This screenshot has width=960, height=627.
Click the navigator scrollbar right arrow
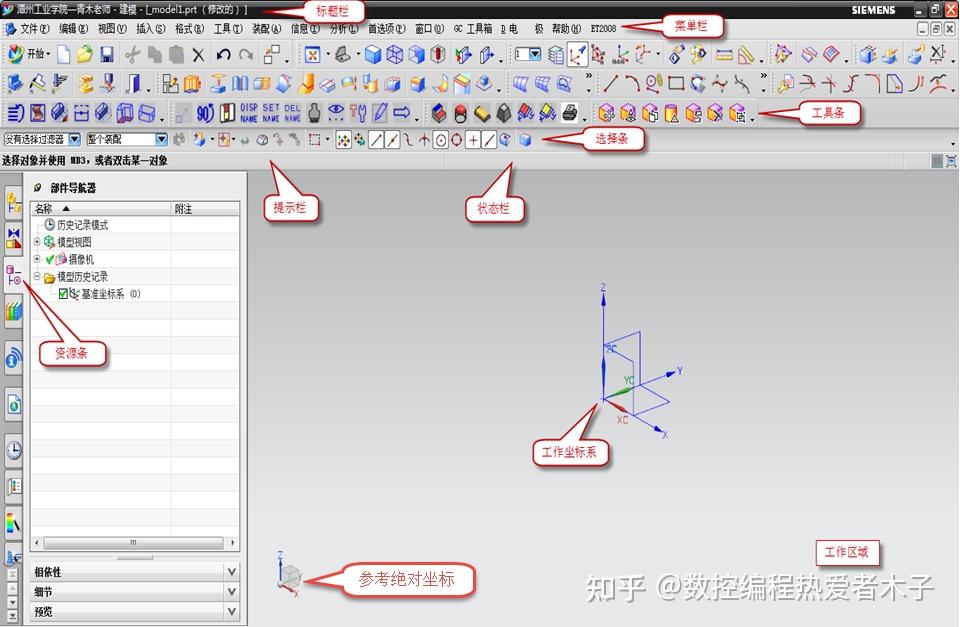(x=233, y=543)
